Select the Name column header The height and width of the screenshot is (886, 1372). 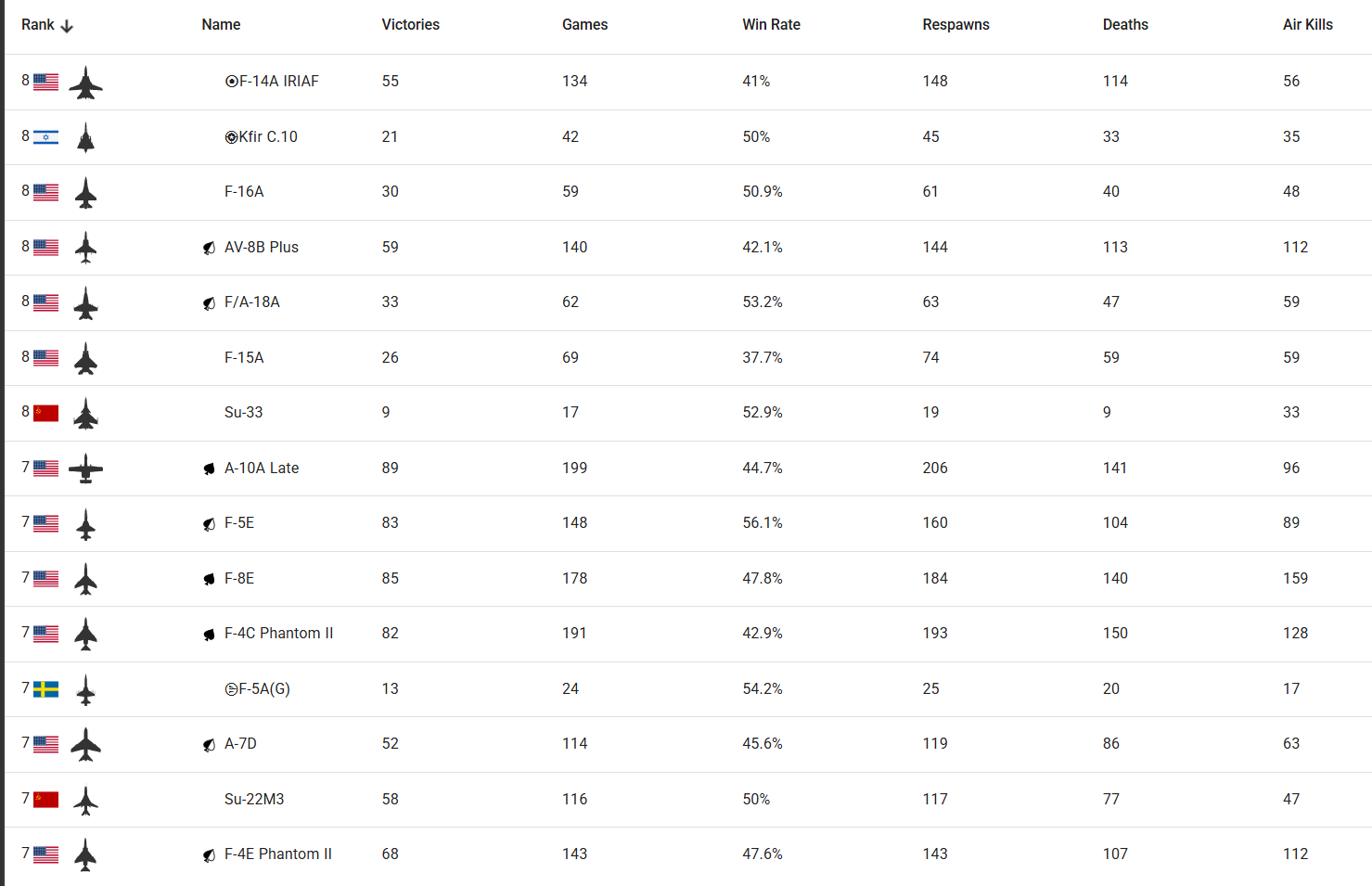point(221,25)
